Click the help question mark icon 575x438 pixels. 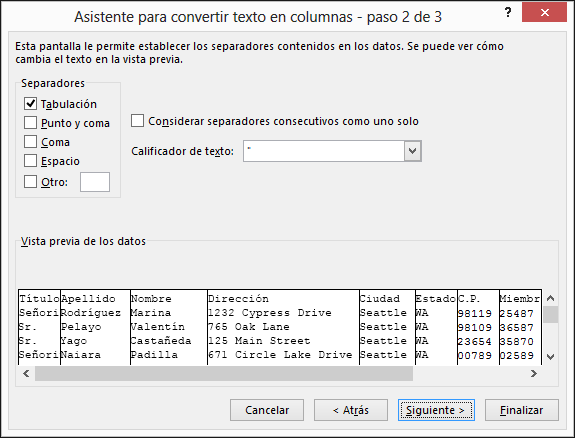508,12
